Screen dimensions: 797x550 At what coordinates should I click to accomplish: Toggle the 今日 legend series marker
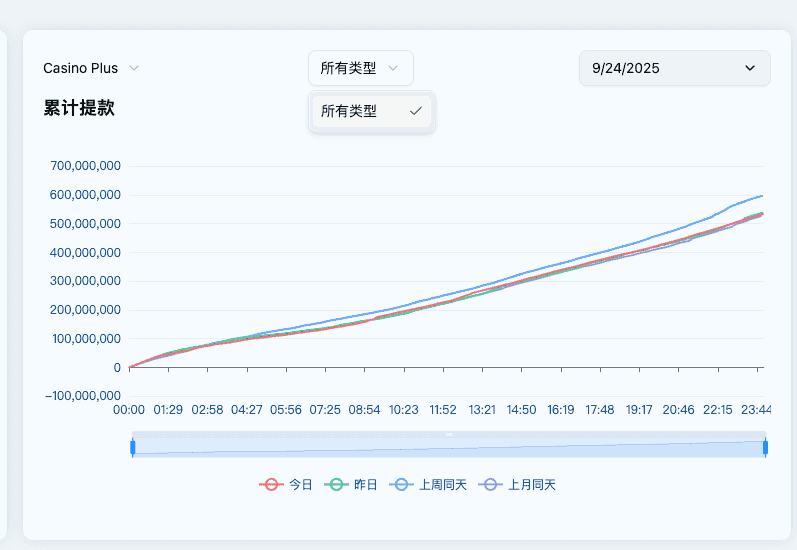tap(270, 484)
